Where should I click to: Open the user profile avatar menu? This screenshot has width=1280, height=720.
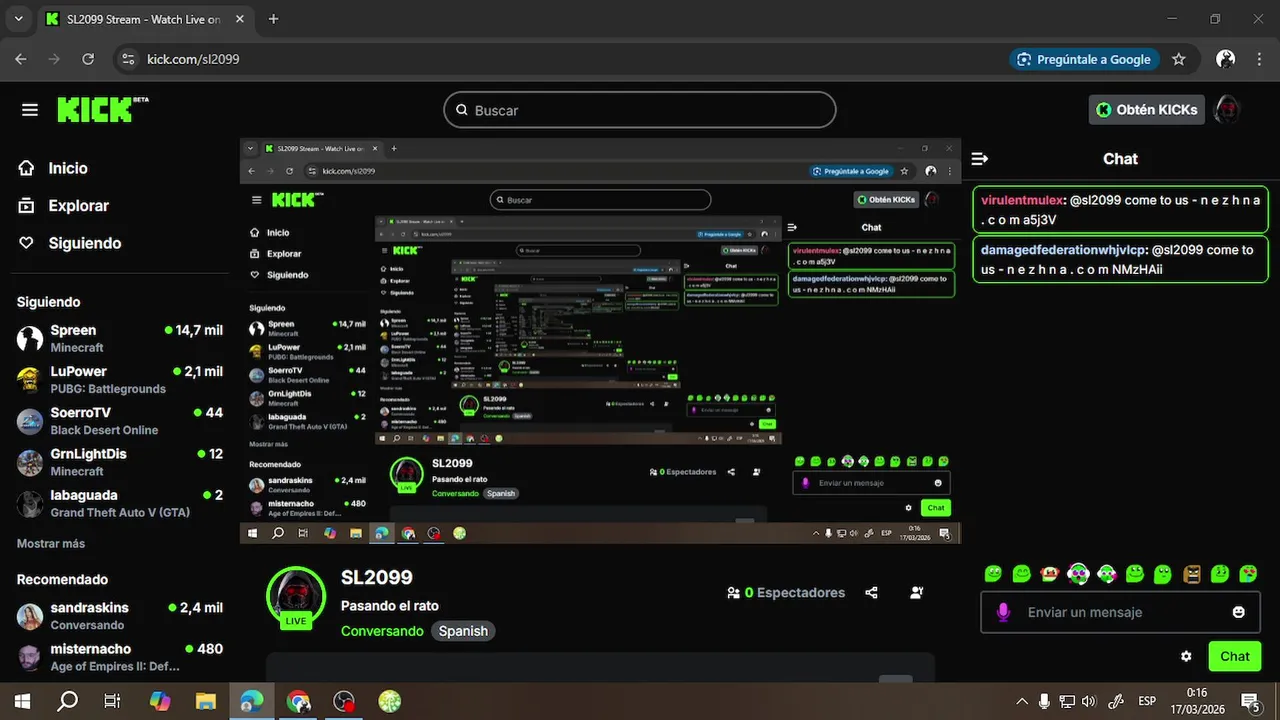[x=1227, y=110]
